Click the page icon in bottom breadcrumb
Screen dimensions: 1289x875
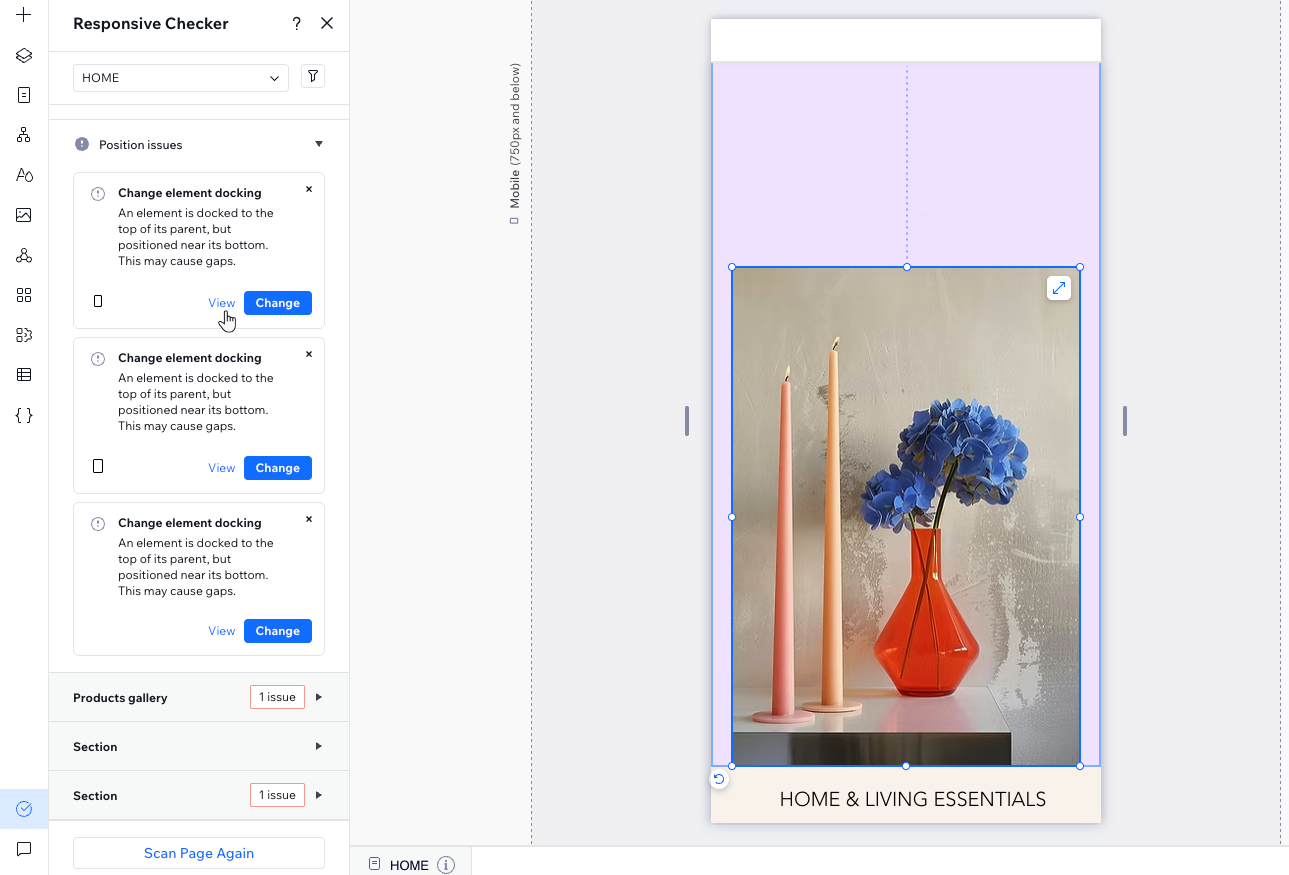tap(374, 864)
